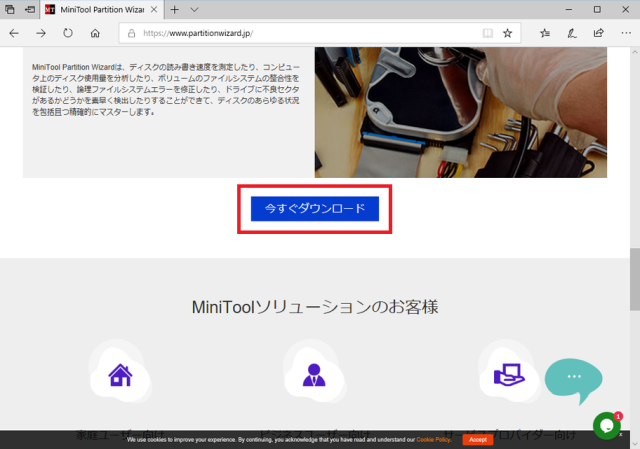
Task: Open reading view book icon
Action: (487, 33)
